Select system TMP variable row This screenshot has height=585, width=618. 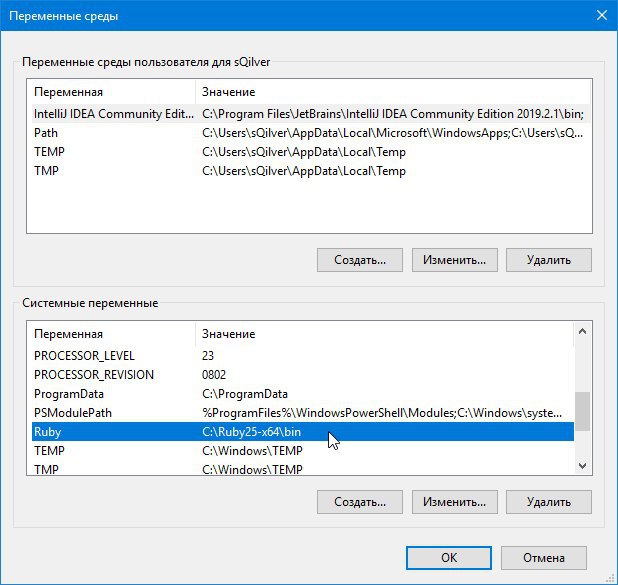click(x=303, y=469)
